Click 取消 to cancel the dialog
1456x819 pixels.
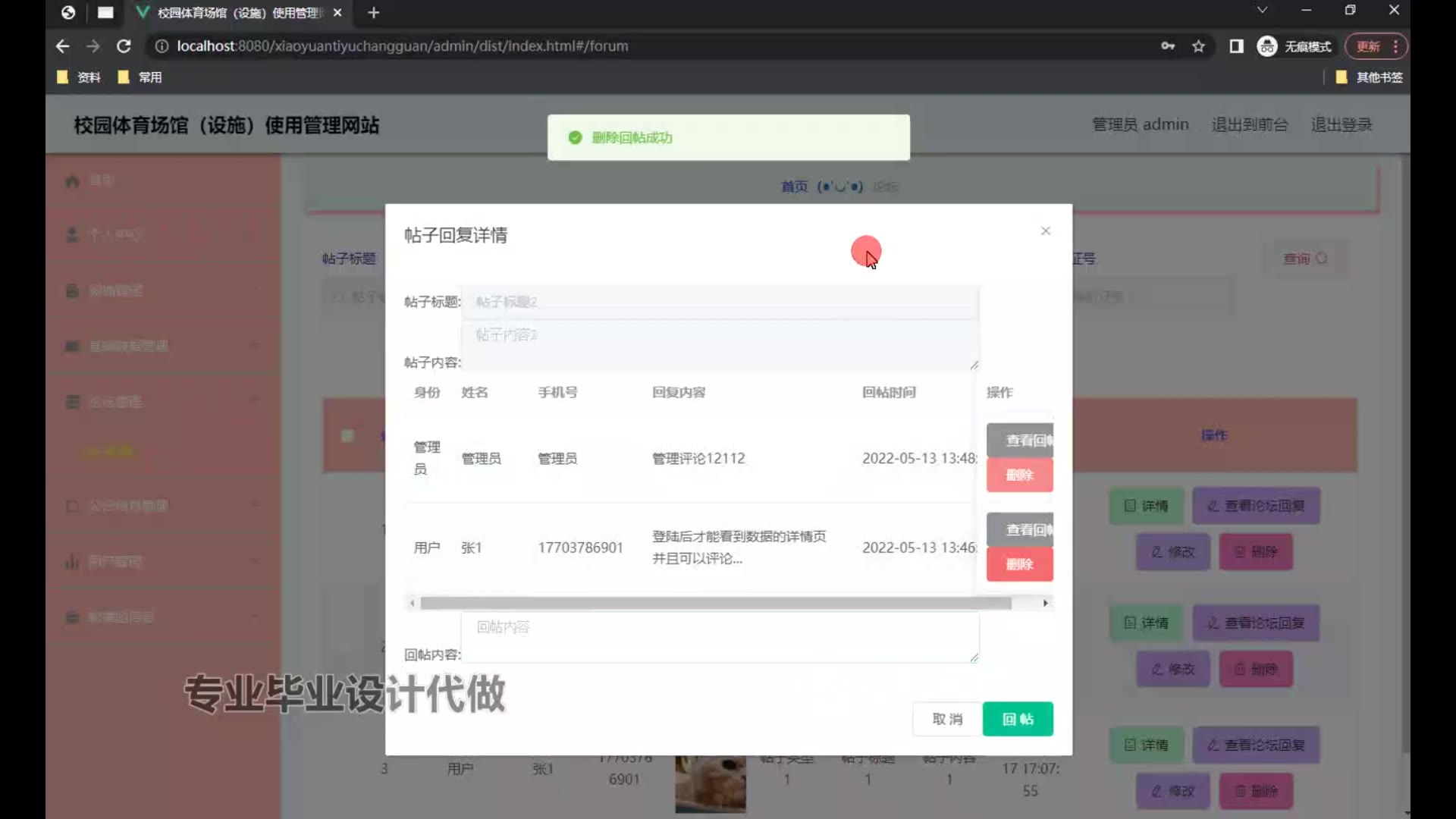coord(946,719)
